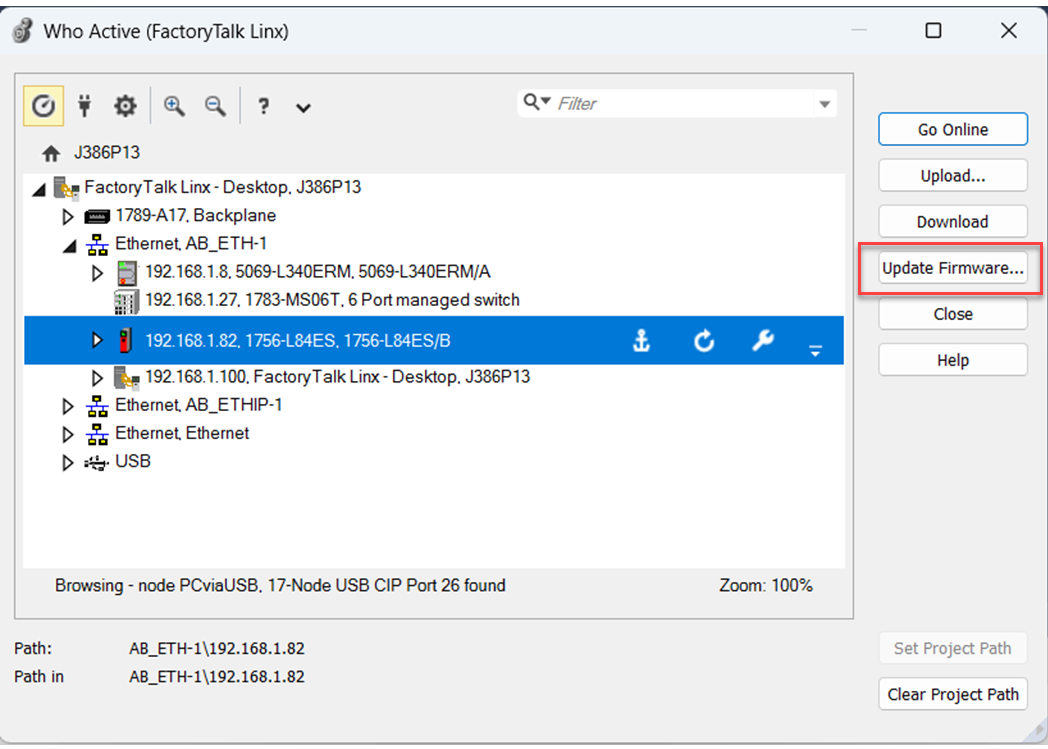Click the Browsing - node PCviaUSB status text

click(280, 586)
